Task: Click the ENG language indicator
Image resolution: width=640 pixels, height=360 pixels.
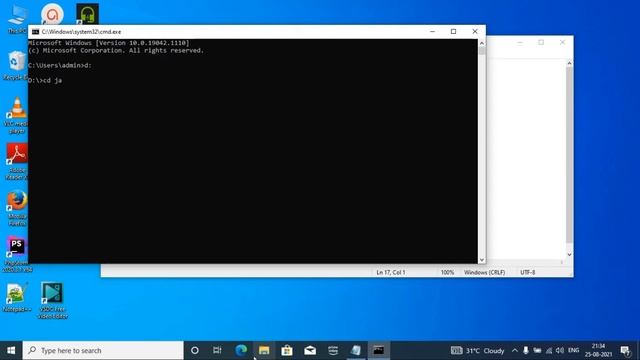Action: click(x=573, y=350)
